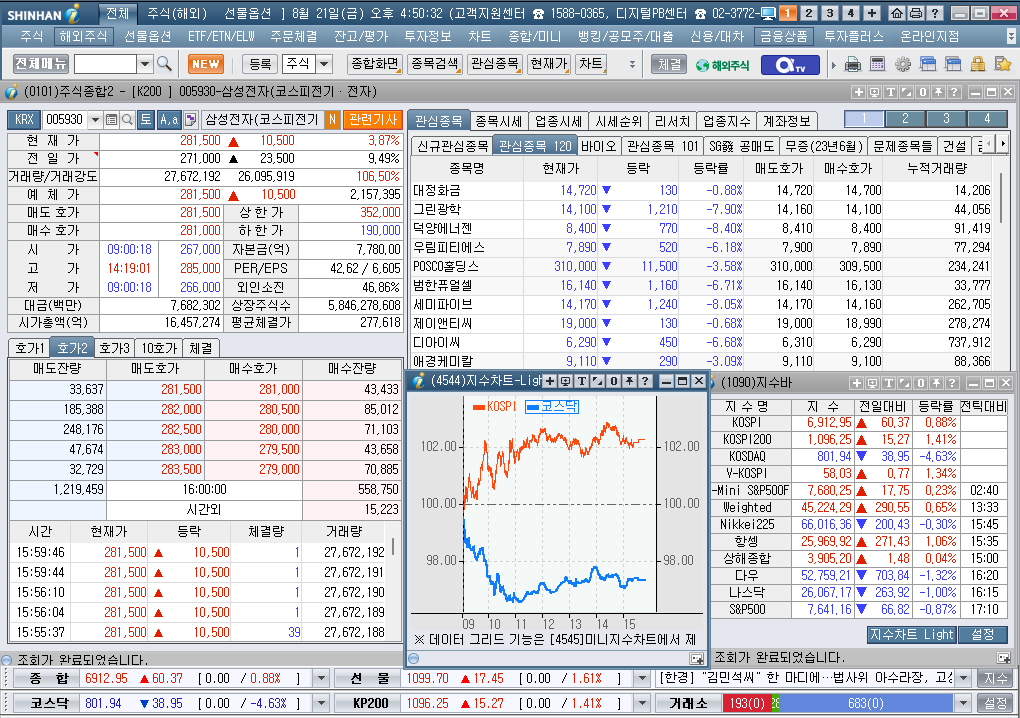
Task: Select watchlist page 2 button
Action: (905, 118)
